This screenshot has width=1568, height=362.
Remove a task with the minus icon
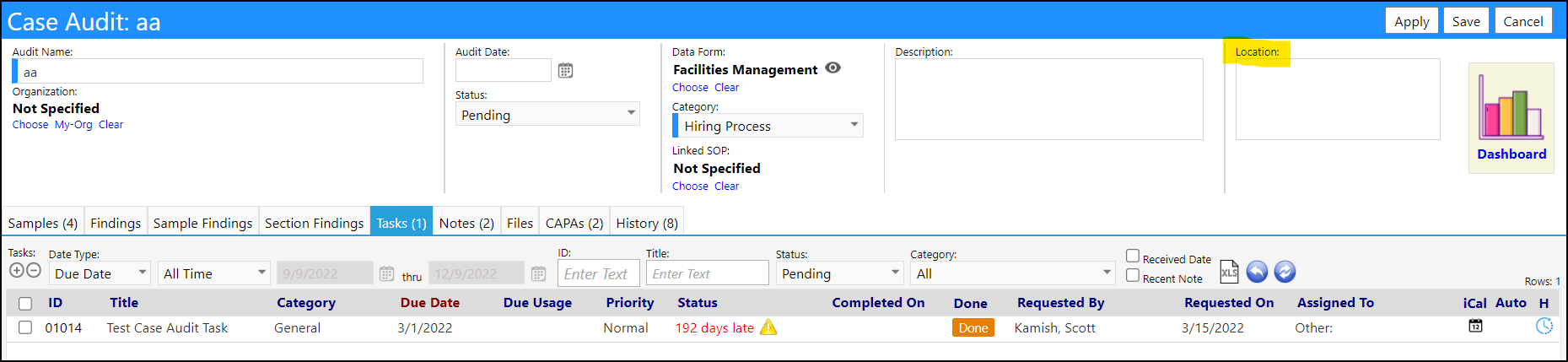34,270
